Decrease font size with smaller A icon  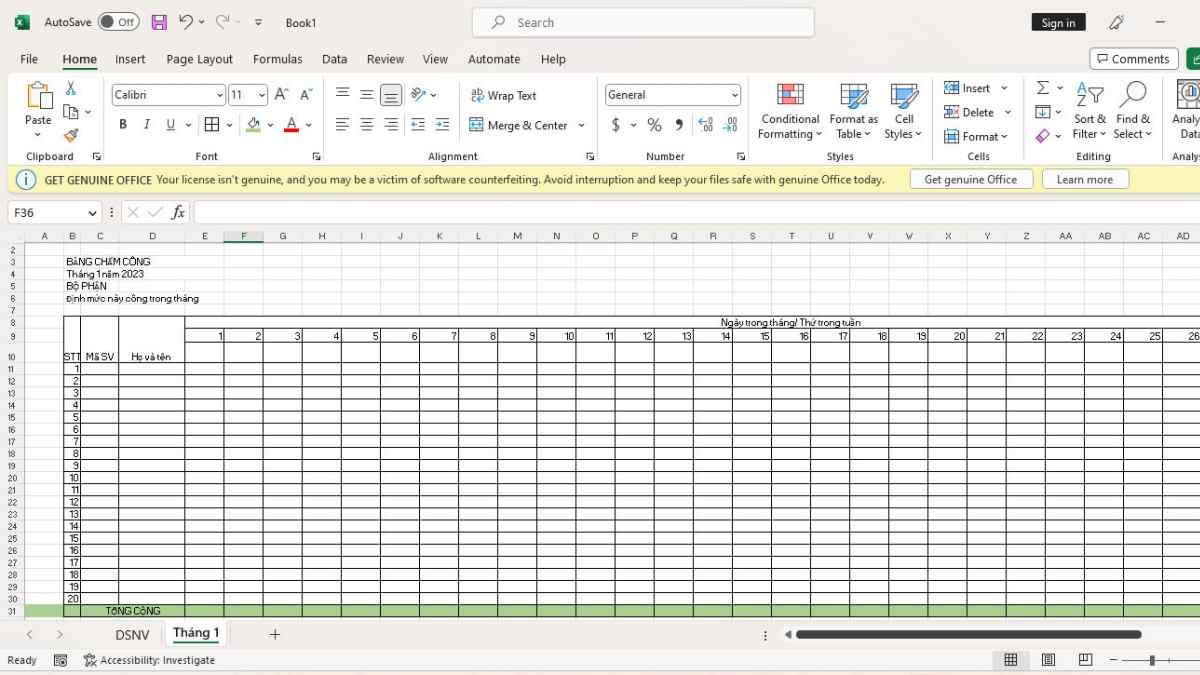tap(306, 95)
